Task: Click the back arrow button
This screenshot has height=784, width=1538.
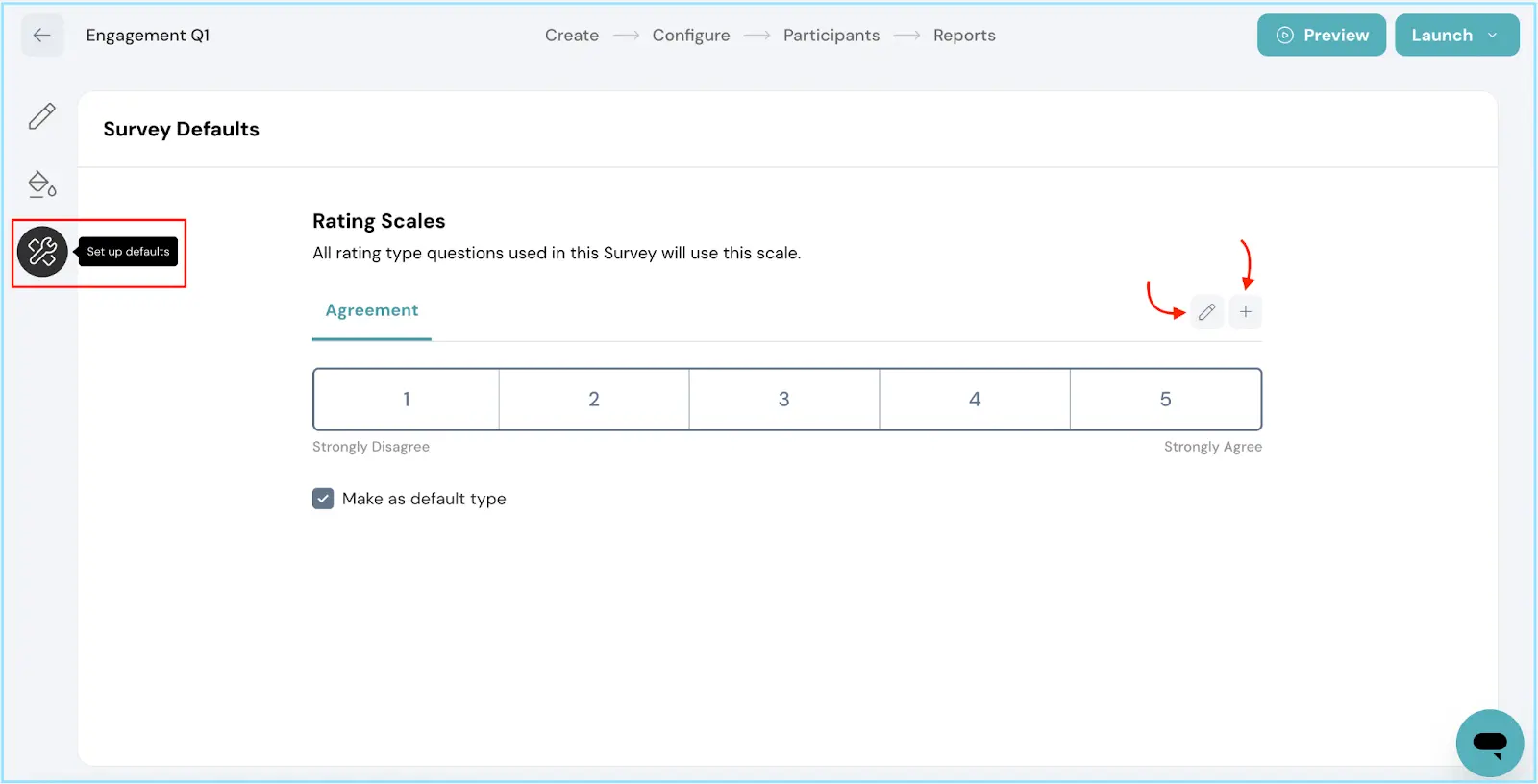Action: [x=41, y=36]
